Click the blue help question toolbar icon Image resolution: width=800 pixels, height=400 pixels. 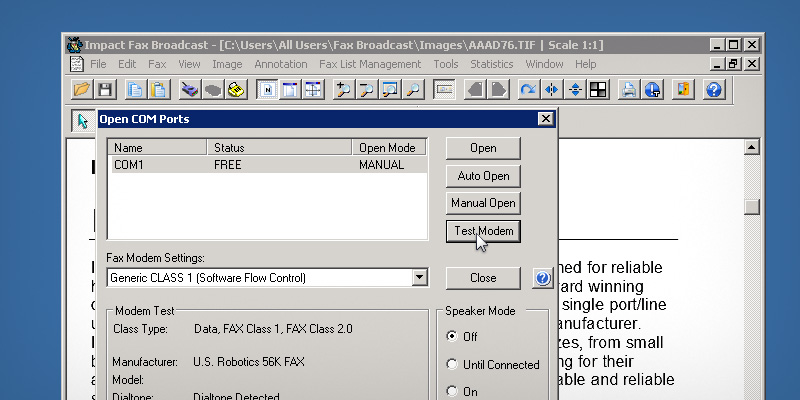click(713, 90)
